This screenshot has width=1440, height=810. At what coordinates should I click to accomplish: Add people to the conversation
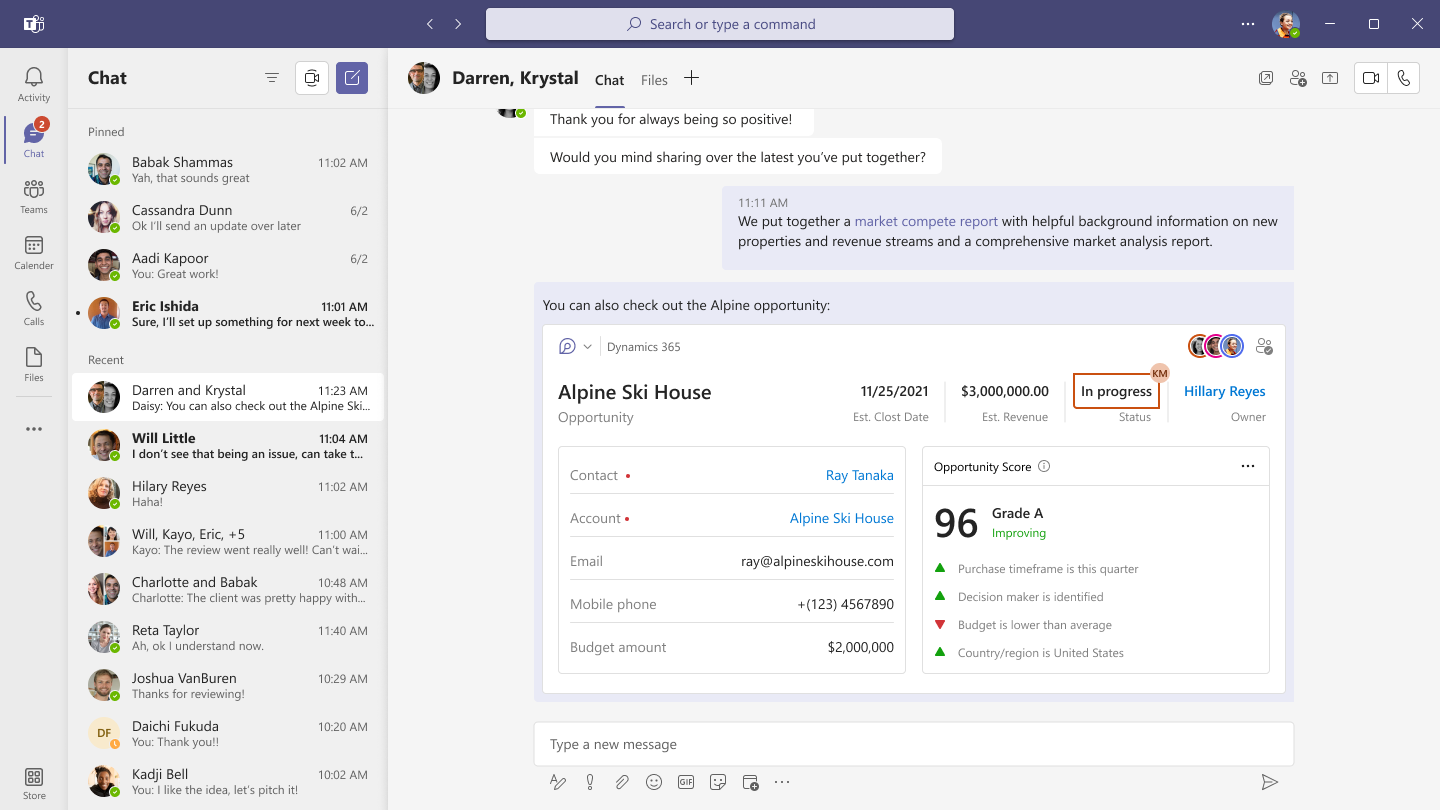1297,77
